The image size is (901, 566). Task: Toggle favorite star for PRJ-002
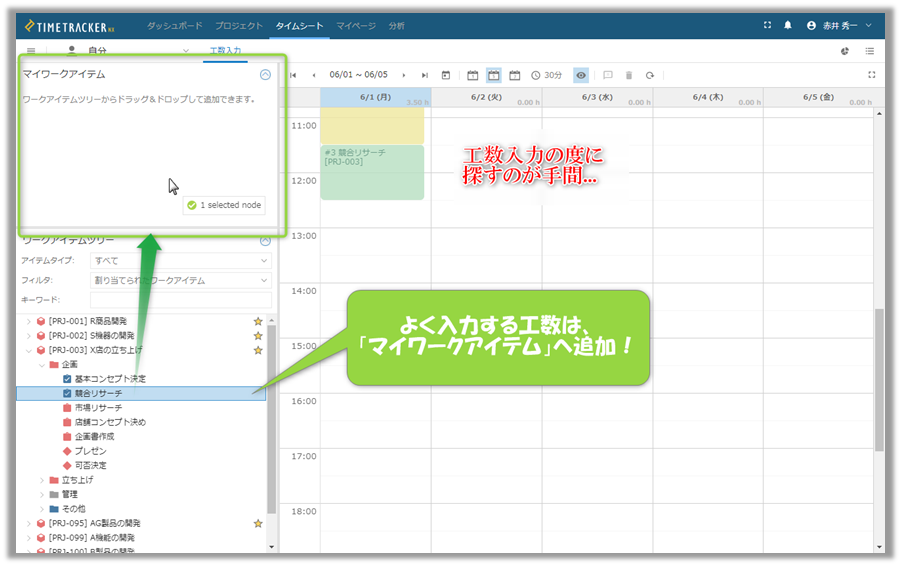click(258, 336)
